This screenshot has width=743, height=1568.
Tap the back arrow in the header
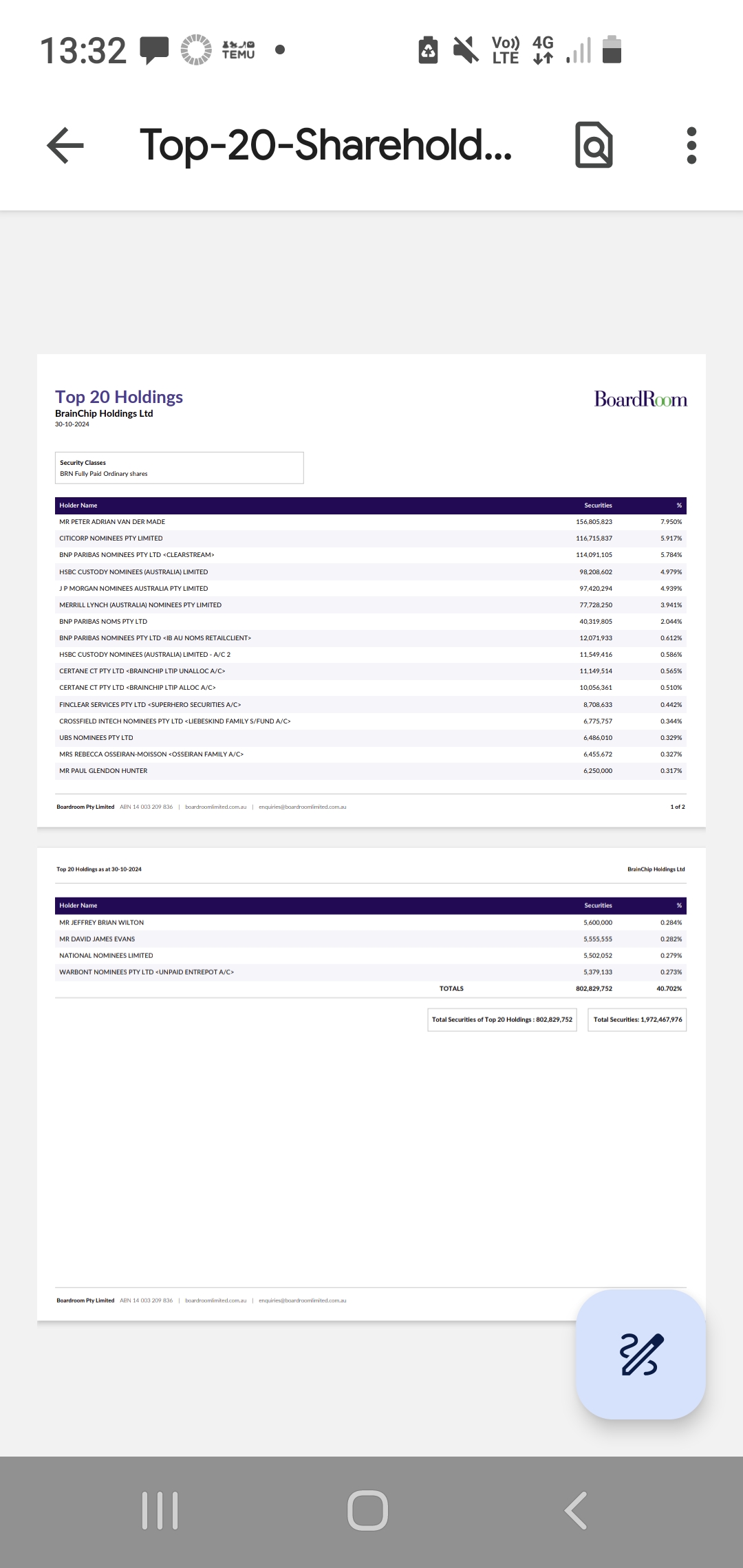65,145
